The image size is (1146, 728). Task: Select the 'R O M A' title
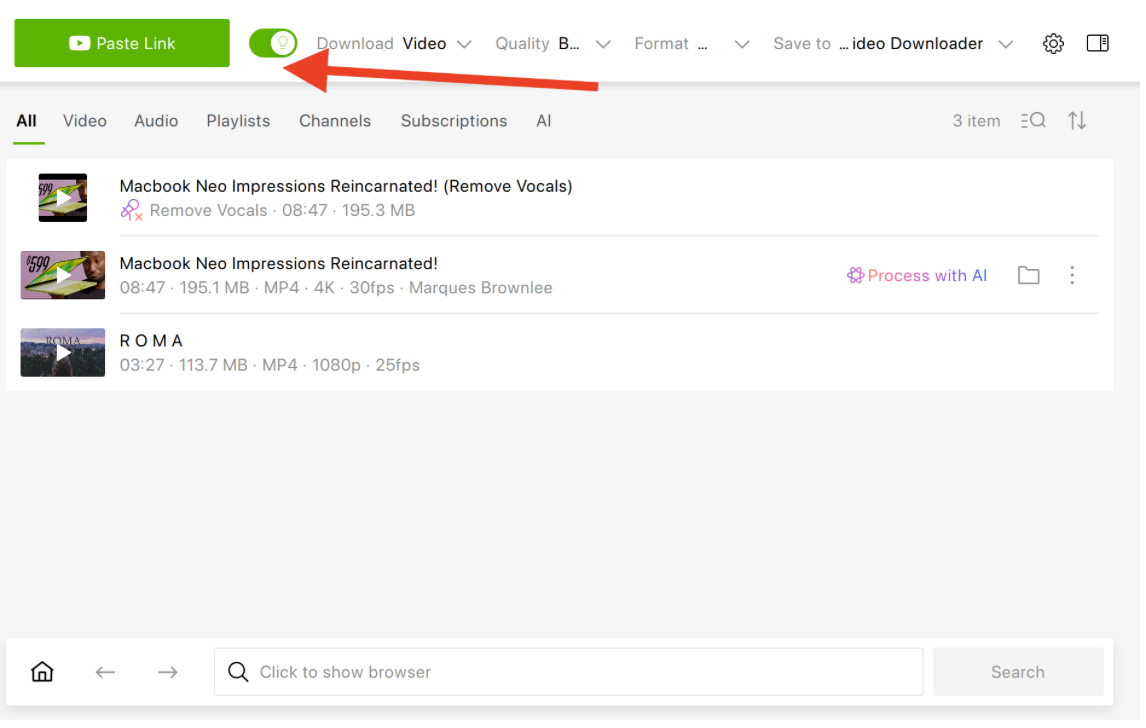(151, 341)
